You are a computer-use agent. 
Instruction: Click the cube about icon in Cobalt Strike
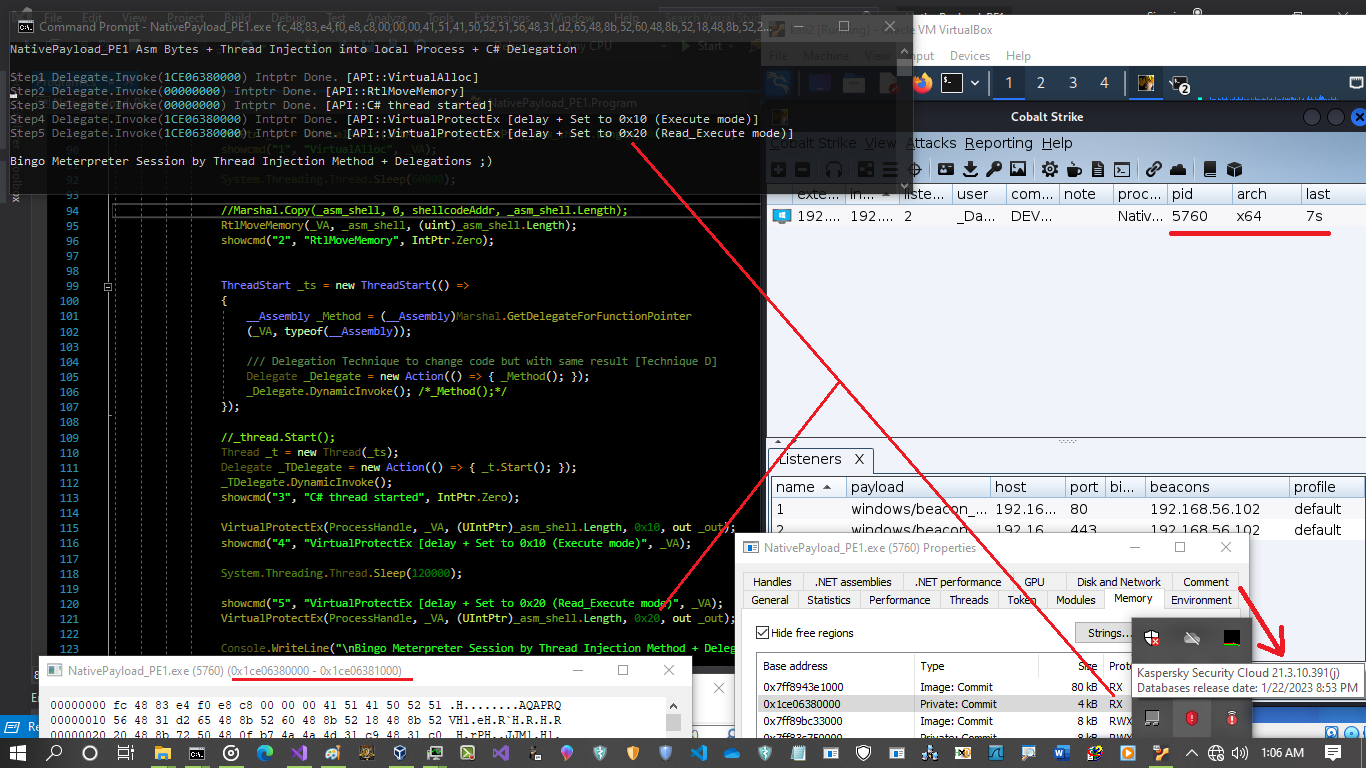point(1234,169)
